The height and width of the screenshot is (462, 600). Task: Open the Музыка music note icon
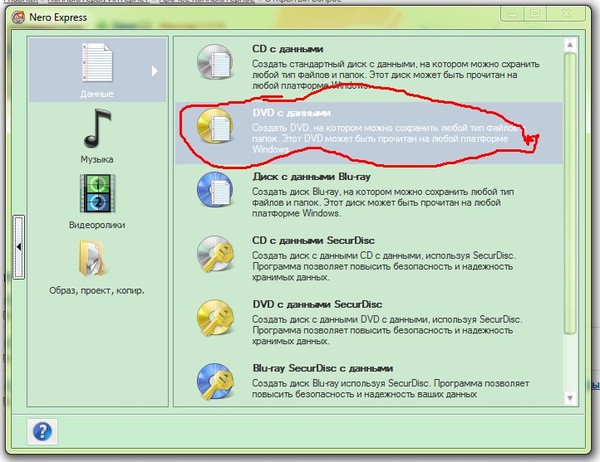pos(97,128)
